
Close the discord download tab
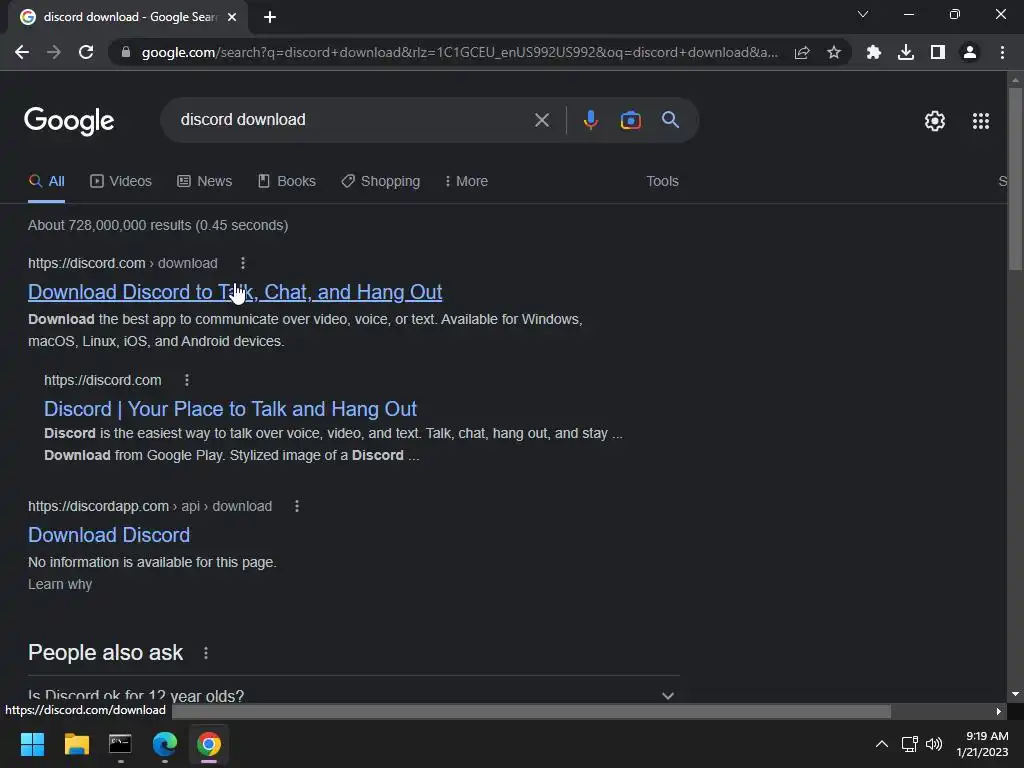tap(232, 17)
